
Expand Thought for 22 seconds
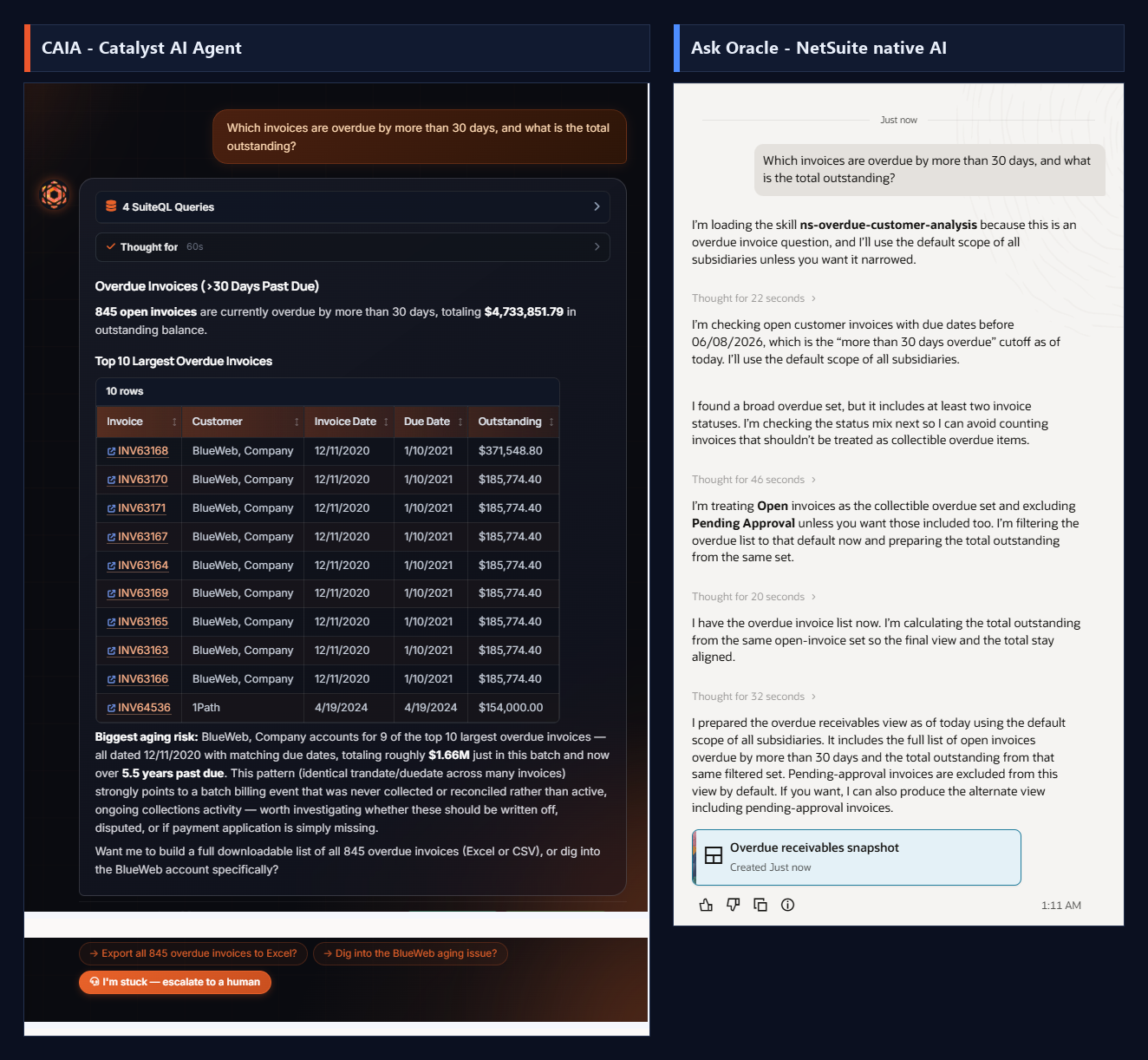pyautogui.click(x=753, y=298)
